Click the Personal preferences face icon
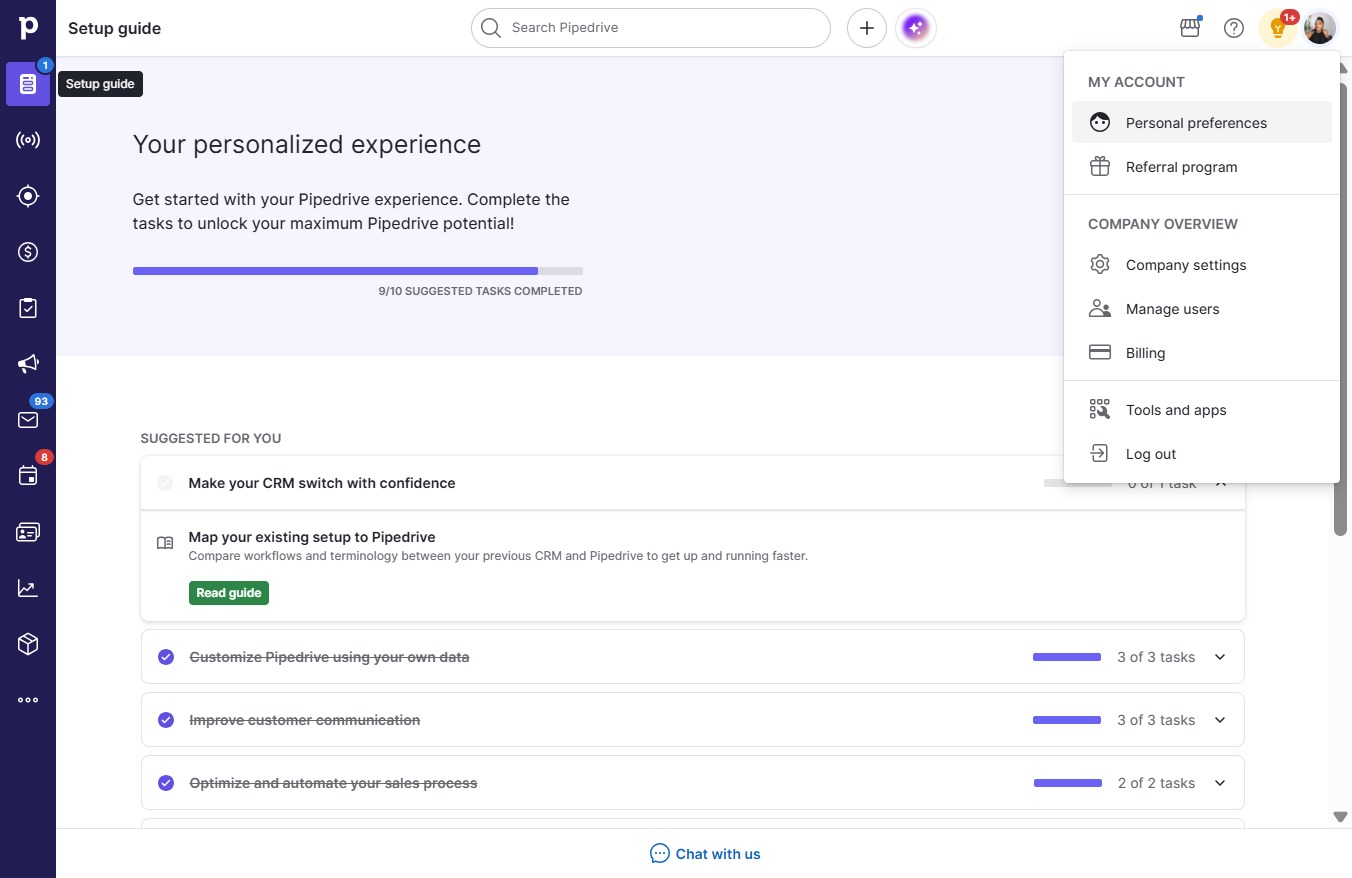Screen dimensions: 1352x878 coord(1100,122)
